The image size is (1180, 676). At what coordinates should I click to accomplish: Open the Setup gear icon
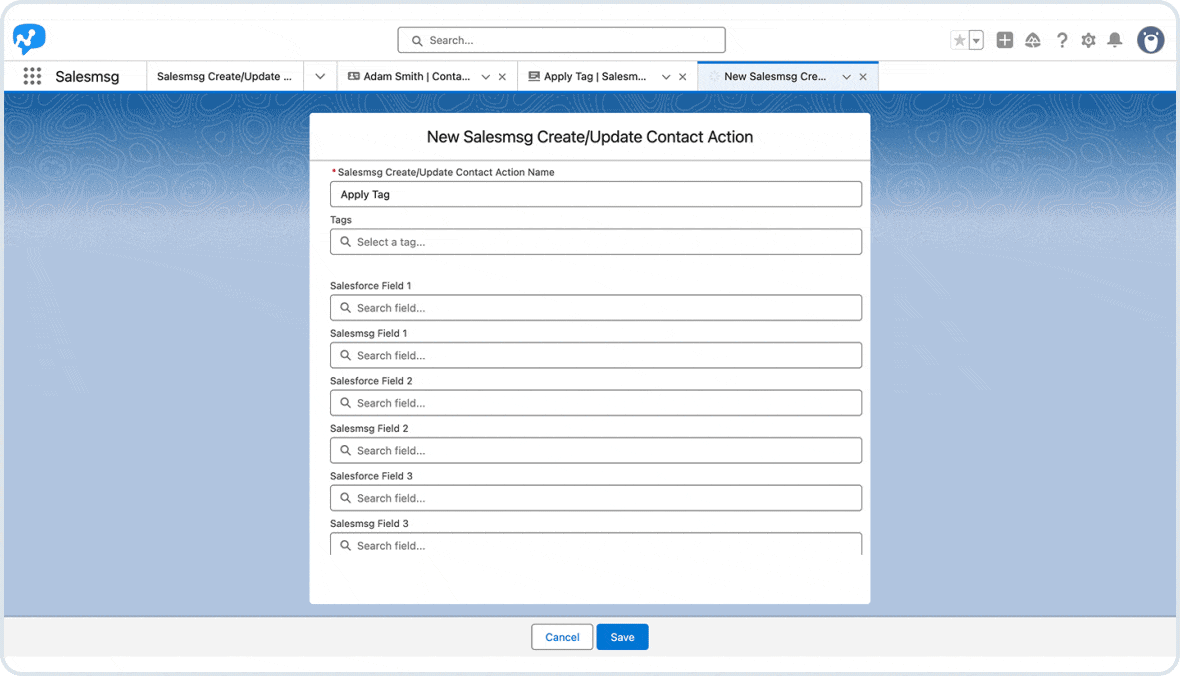pyautogui.click(x=1088, y=40)
